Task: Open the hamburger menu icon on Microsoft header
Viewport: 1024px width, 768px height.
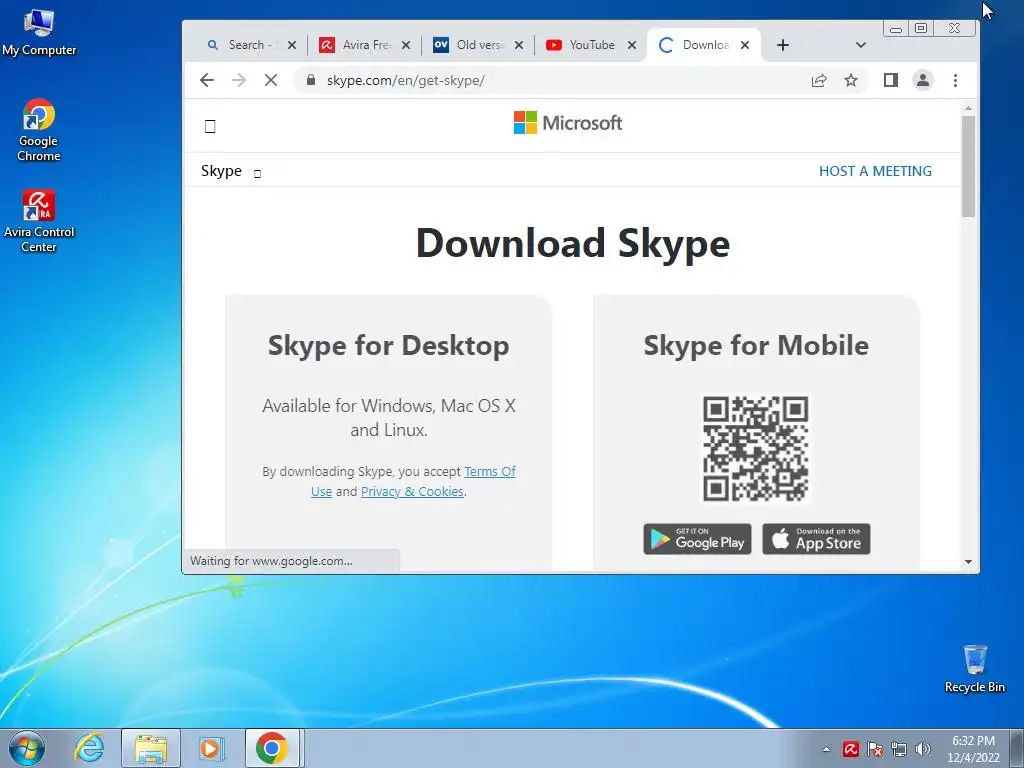Action: pos(210,126)
